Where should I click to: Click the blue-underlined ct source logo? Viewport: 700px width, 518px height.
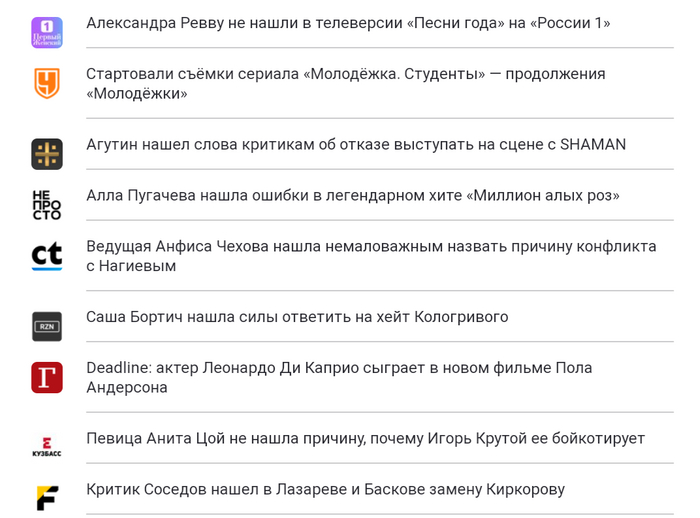(47, 256)
